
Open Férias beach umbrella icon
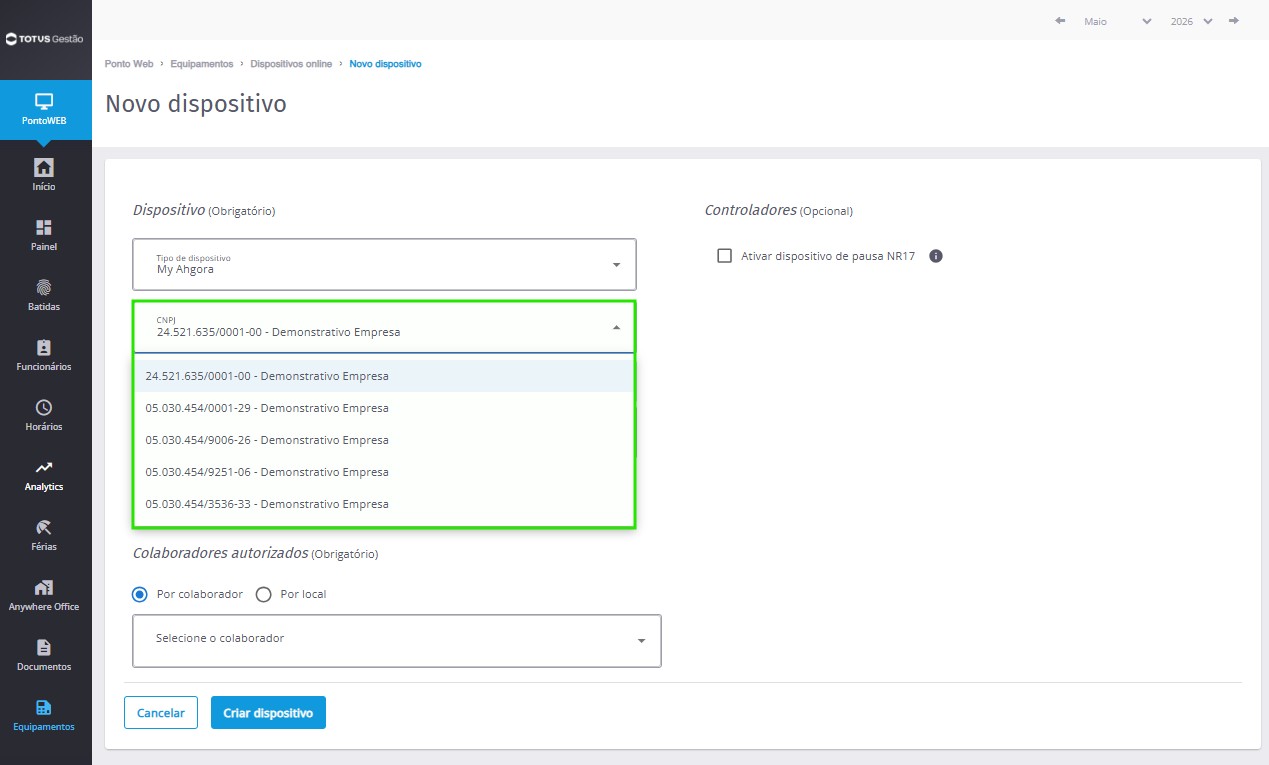[44, 527]
